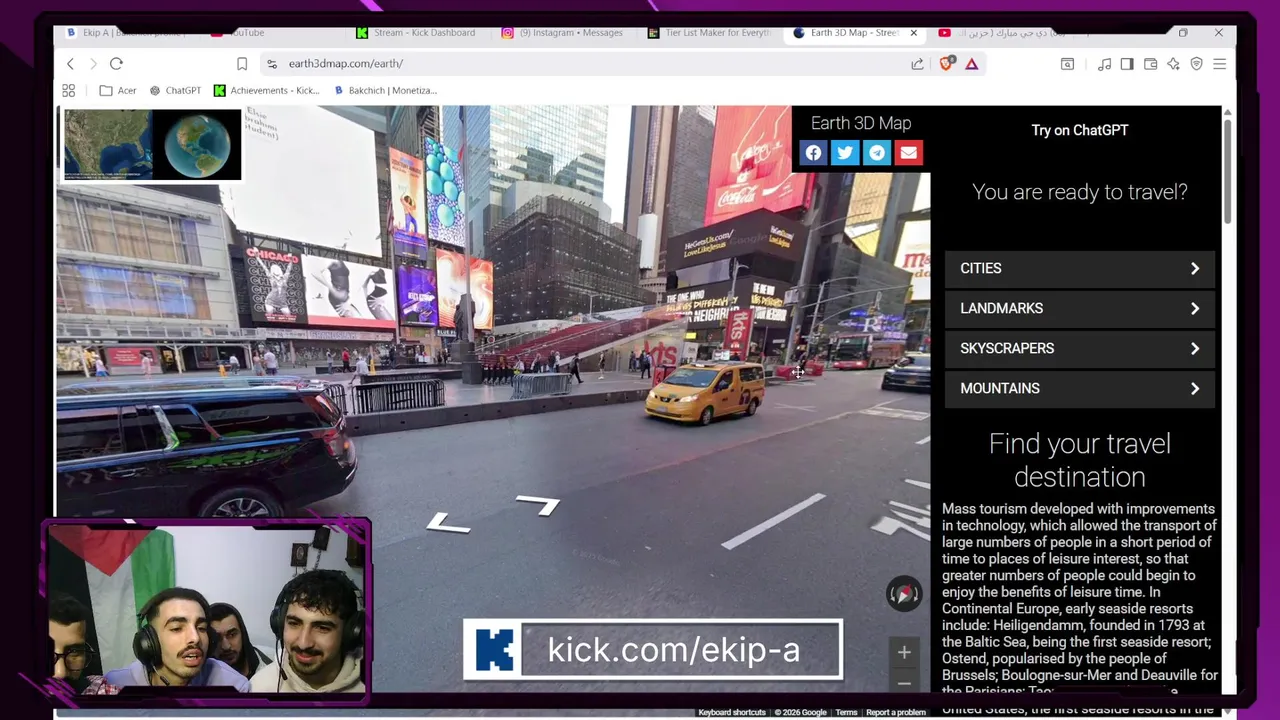Viewport: 1280px width, 720px height.
Task: Share page by email icon
Action: click(x=908, y=153)
